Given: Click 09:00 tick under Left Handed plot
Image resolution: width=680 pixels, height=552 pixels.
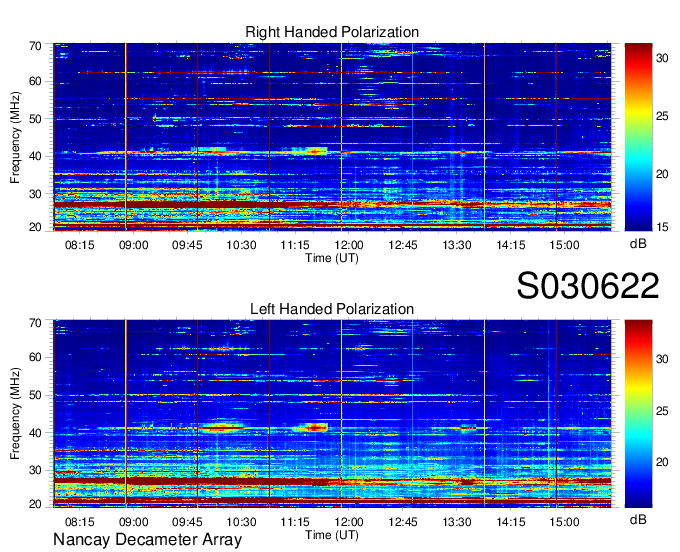Looking at the screenshot, I should (134, 522).
